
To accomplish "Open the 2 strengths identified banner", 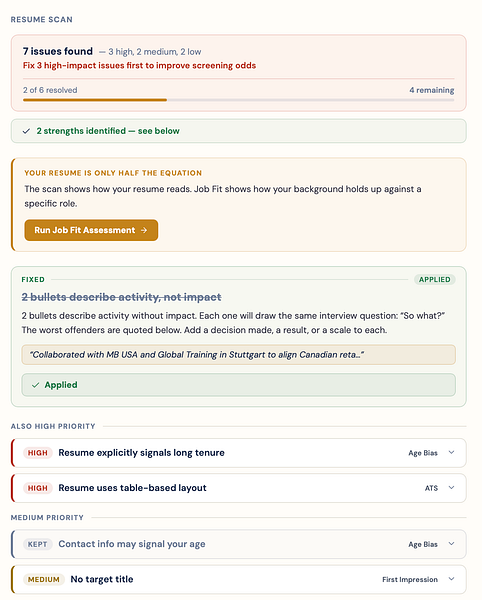I will tap(238, 131).
